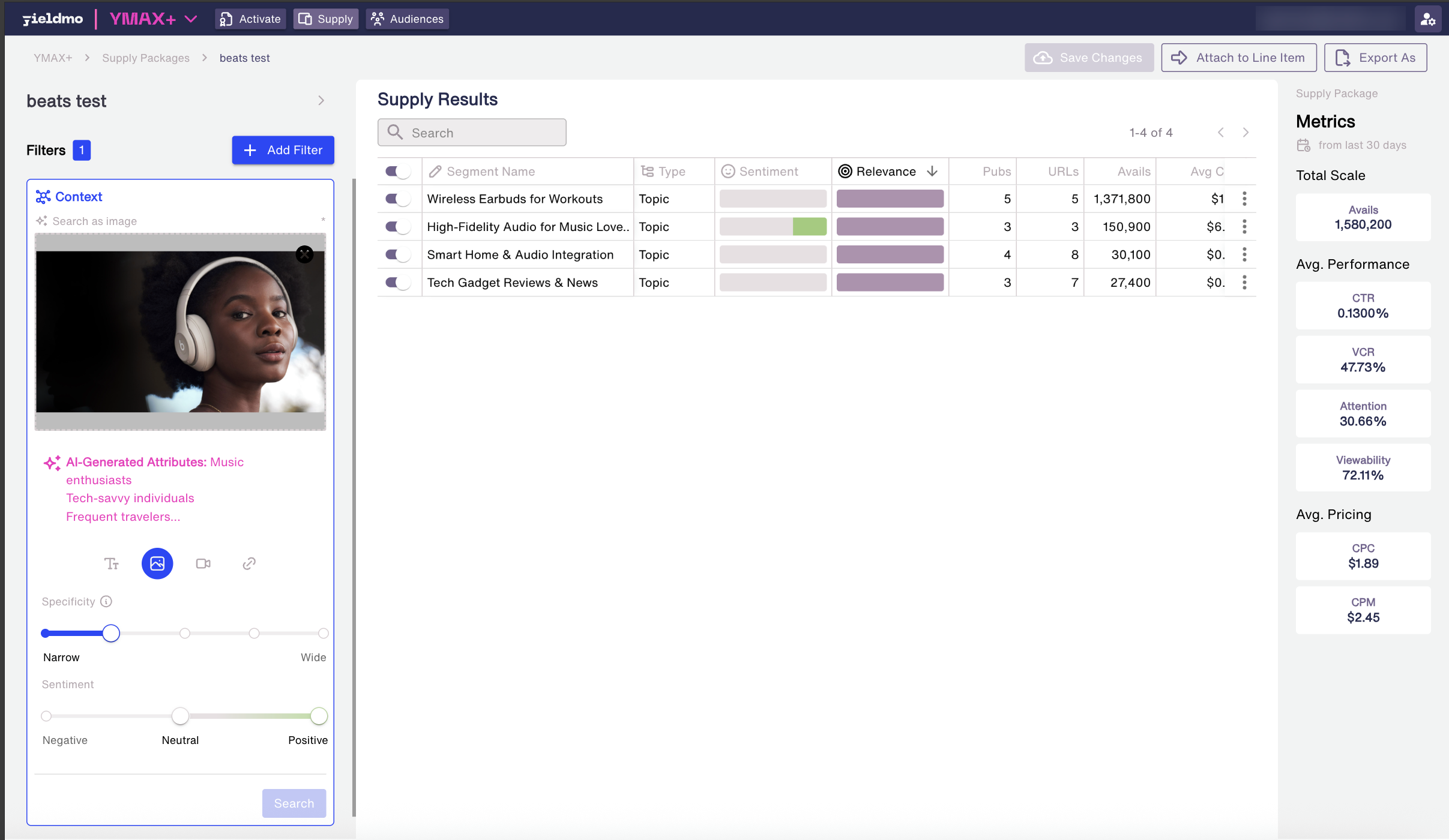The height and width of the screenshot is (840, 1449).
Task: Click the CTR 0.1300% metric card
Action: coord(1363,305)
